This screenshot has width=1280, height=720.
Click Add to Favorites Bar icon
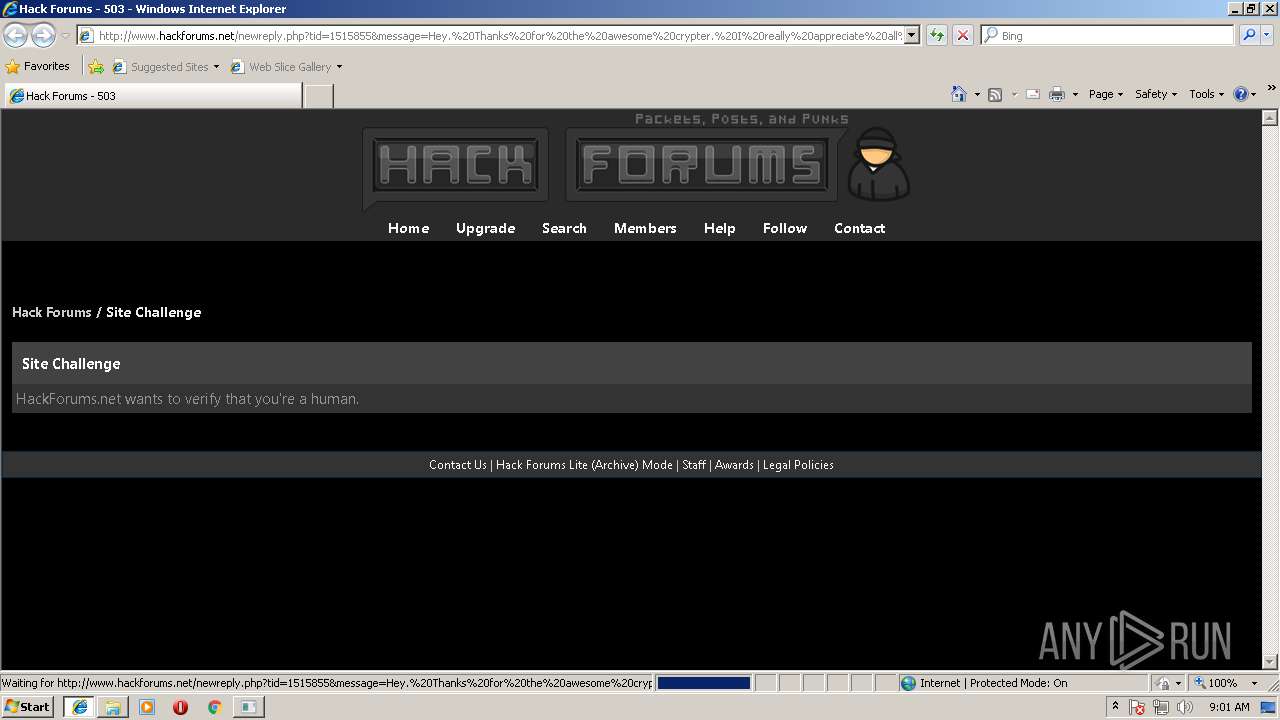(x=95, y=67)
